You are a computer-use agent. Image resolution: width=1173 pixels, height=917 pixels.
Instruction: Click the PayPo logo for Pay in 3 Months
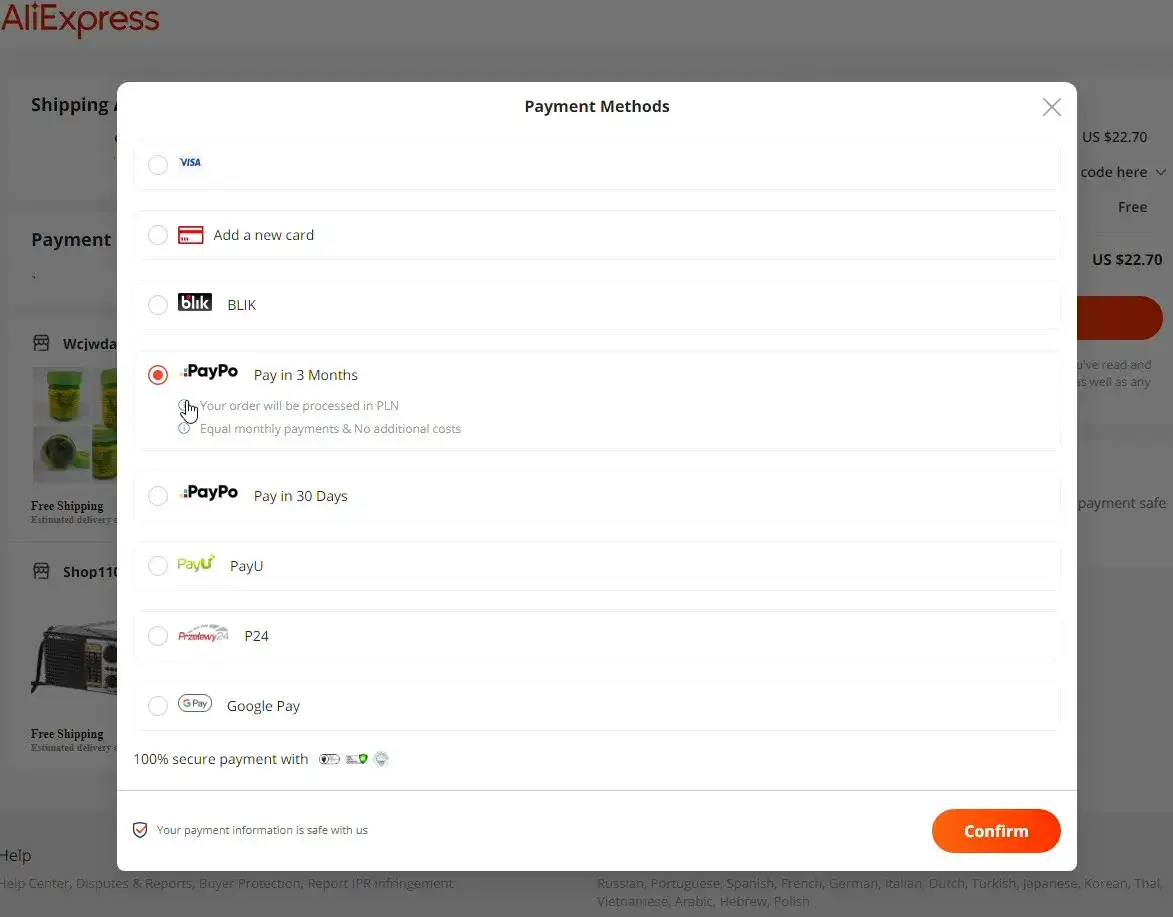pyautogui.click(x=209, y=372)
